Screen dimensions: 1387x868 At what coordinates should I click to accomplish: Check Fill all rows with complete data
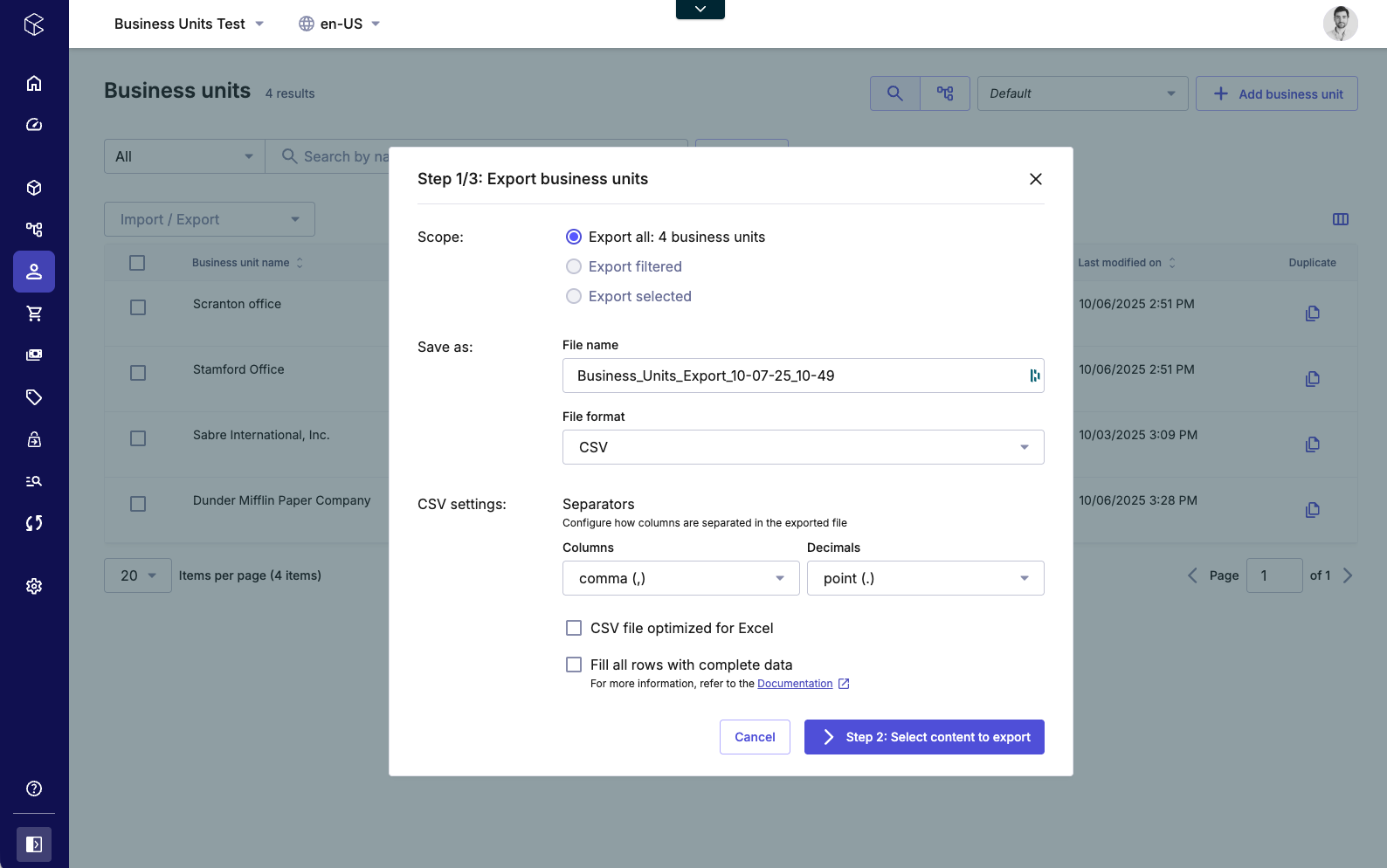coord(574,665)
